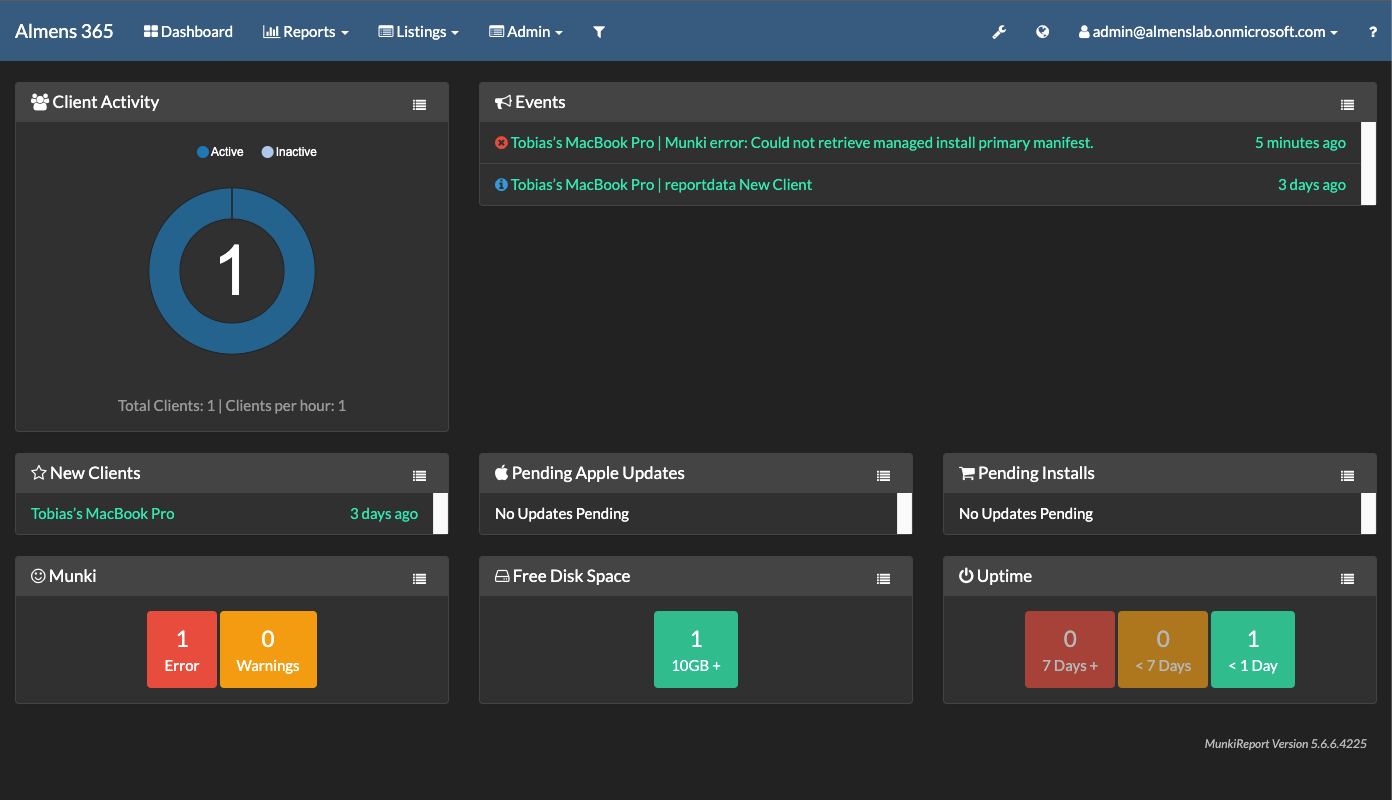Click the red 1 Error button
1392x800 pixels.
coord(182,650)
